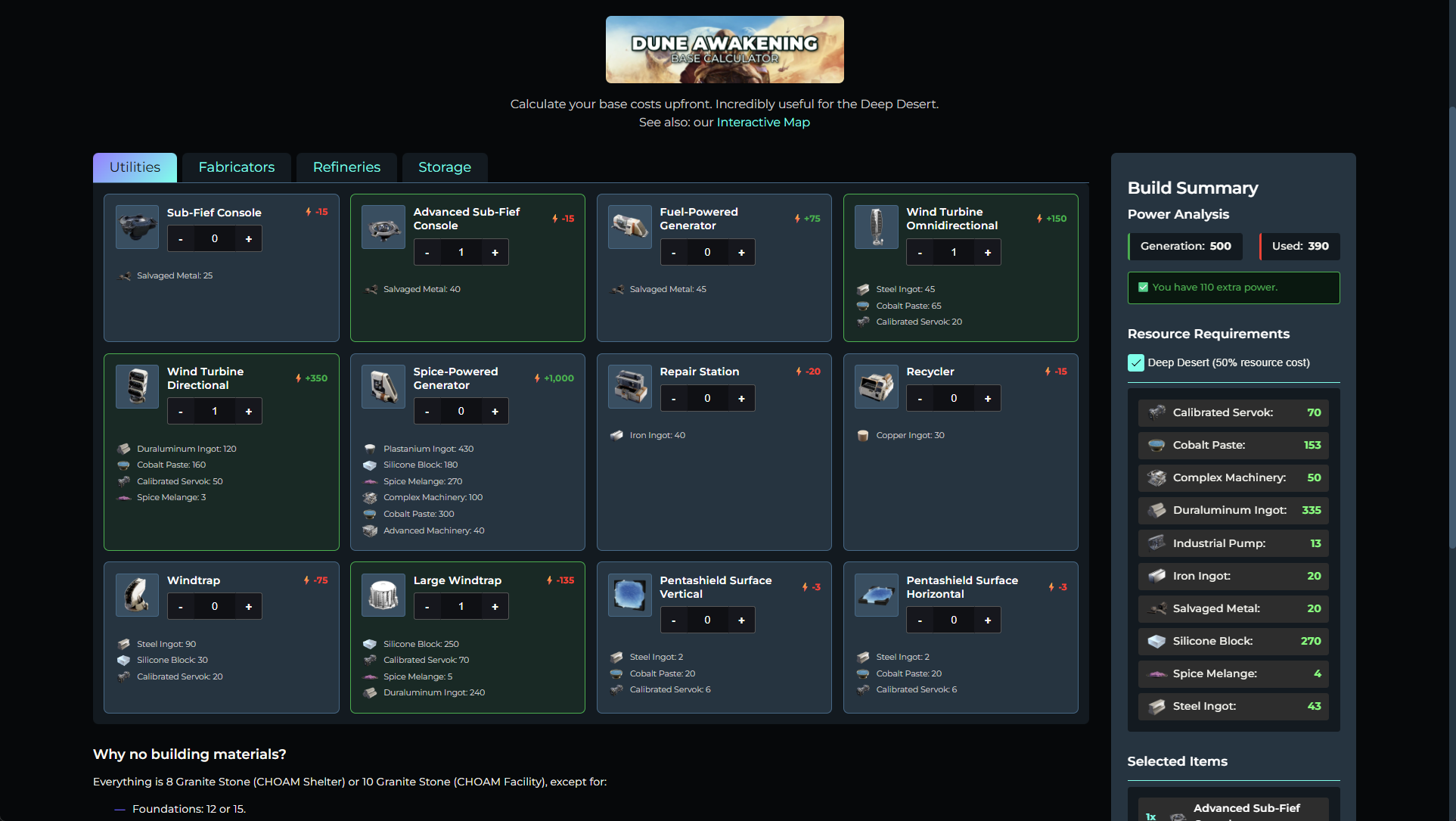Screen dimensions: 1456x821
Task: Click the Wind Turbine Omnidirectional icon
Action: (876, 227)
